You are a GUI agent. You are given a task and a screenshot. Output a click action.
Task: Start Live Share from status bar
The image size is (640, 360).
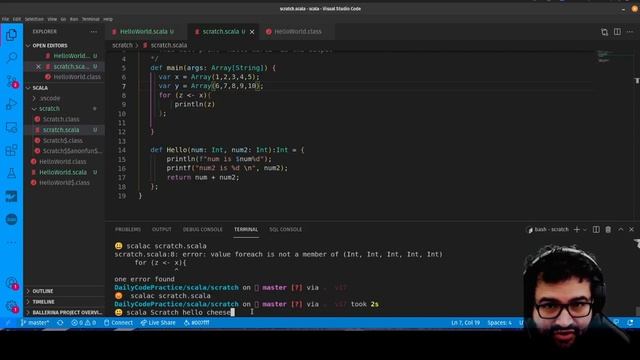coord(158,323)
